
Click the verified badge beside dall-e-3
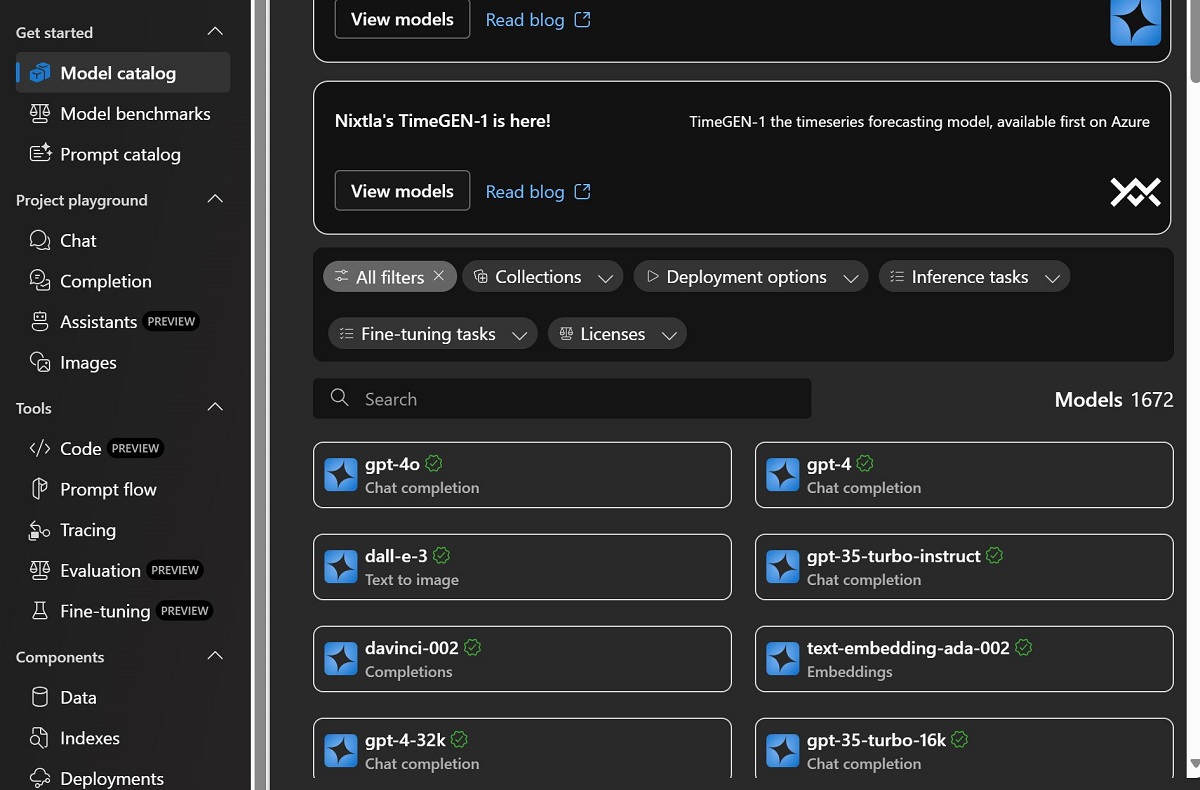441,555
